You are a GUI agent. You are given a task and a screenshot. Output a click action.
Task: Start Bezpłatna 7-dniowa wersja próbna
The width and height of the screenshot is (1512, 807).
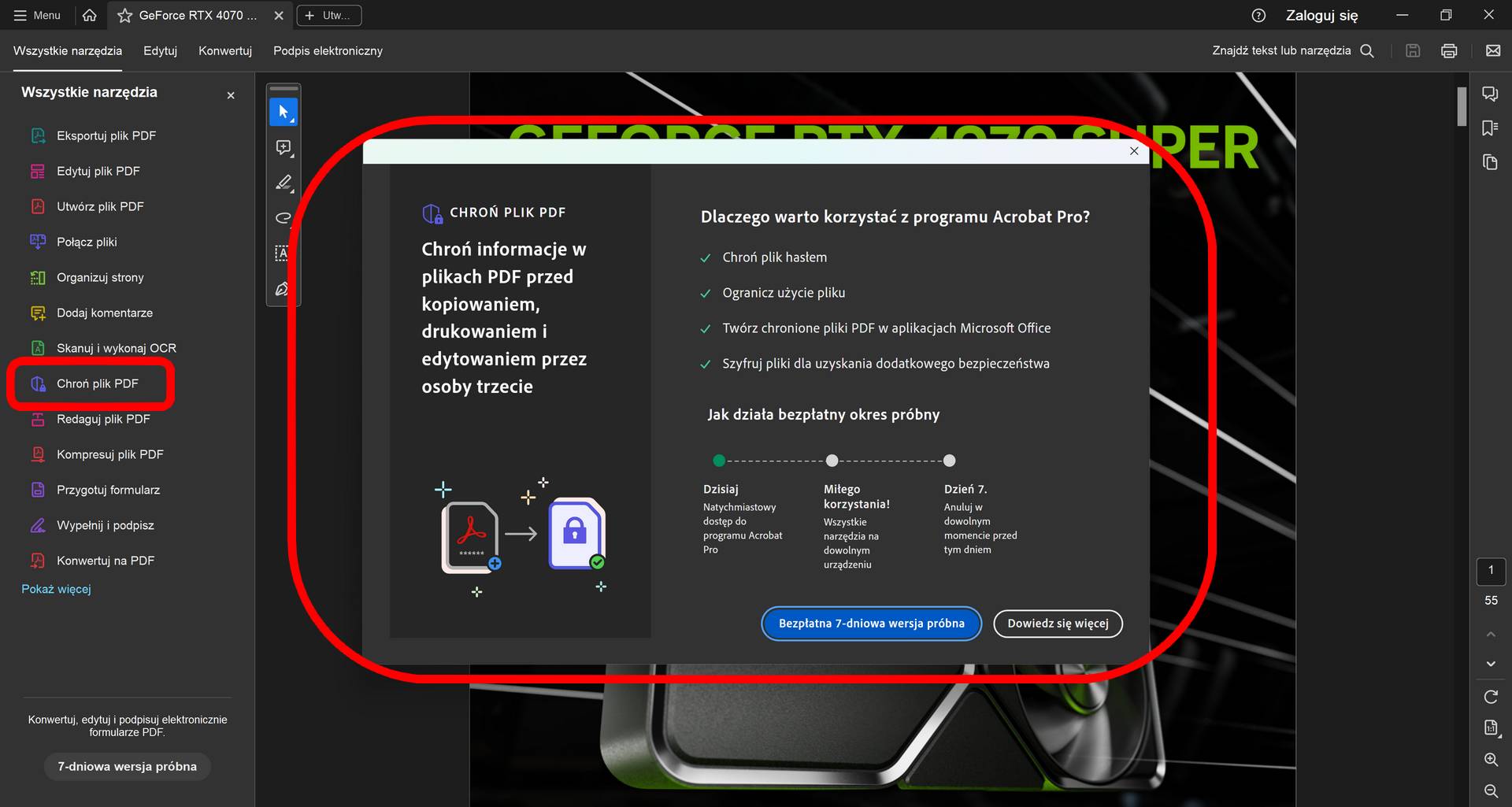coord(871,624)
